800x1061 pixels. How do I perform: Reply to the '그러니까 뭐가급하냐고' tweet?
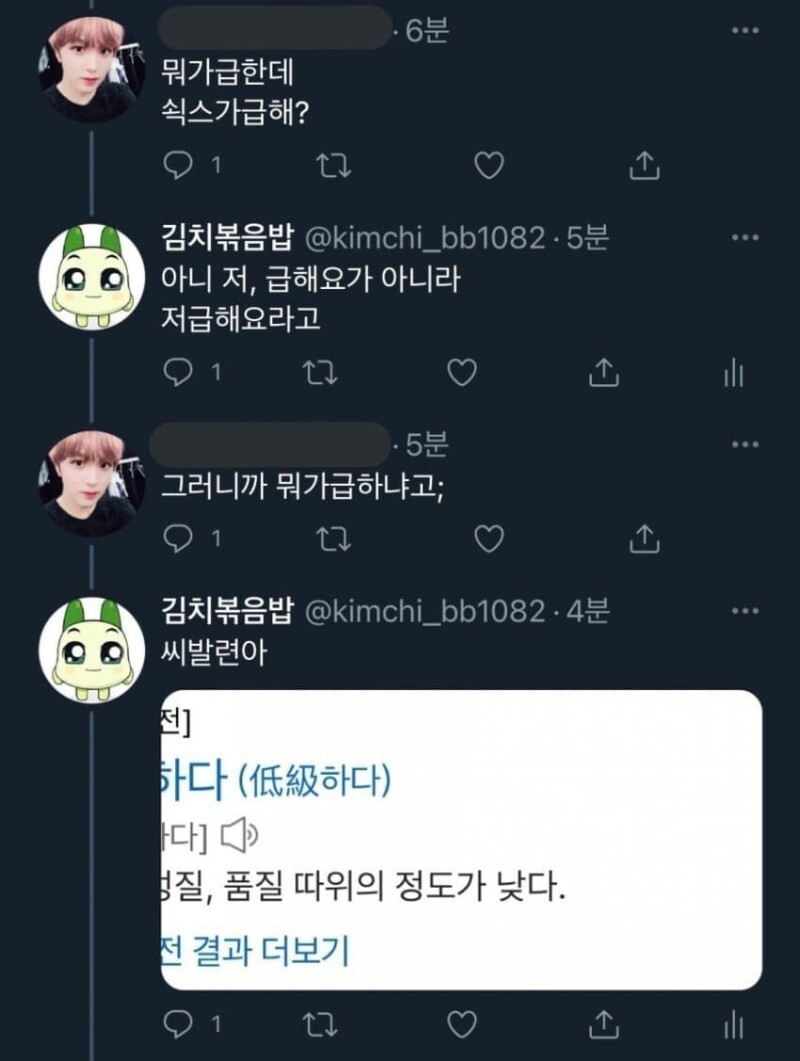tap(177, 540)
